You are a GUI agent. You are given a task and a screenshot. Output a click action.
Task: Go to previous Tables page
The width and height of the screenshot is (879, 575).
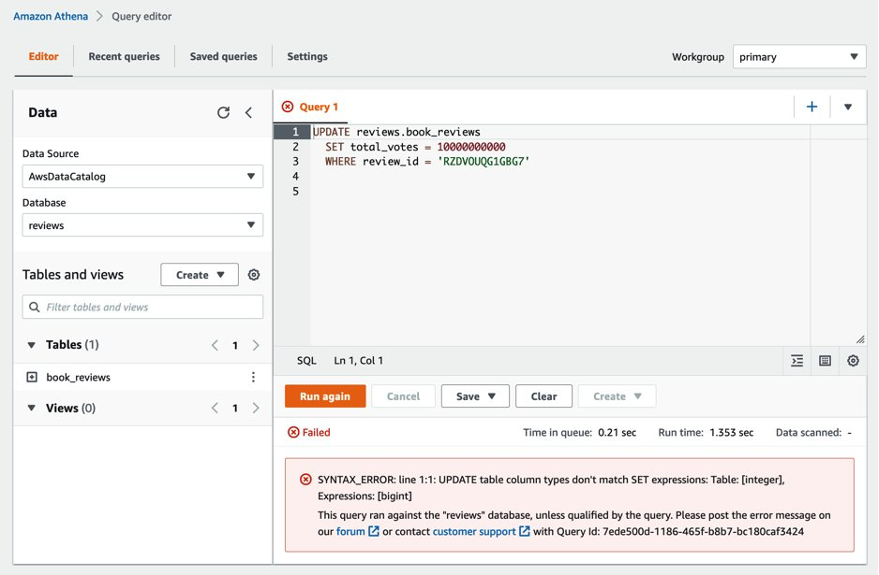tap(215, 345)
